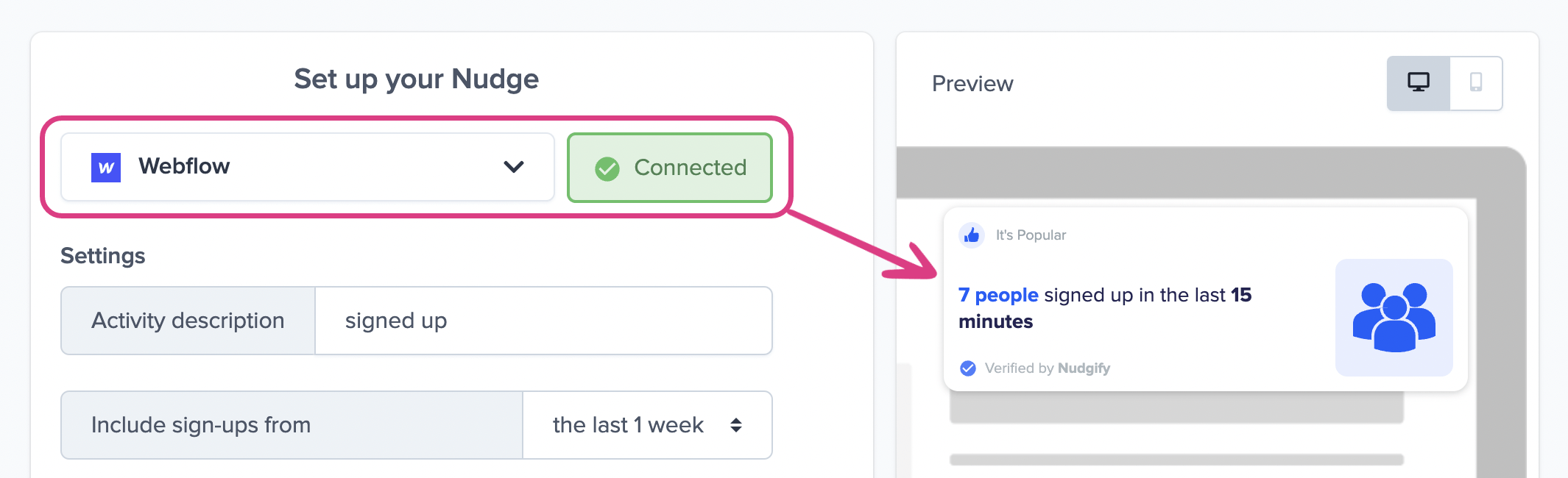The image size is (1568, 478).
Task: Click the Preview panel heading
Action: click(x=972, y=84)
